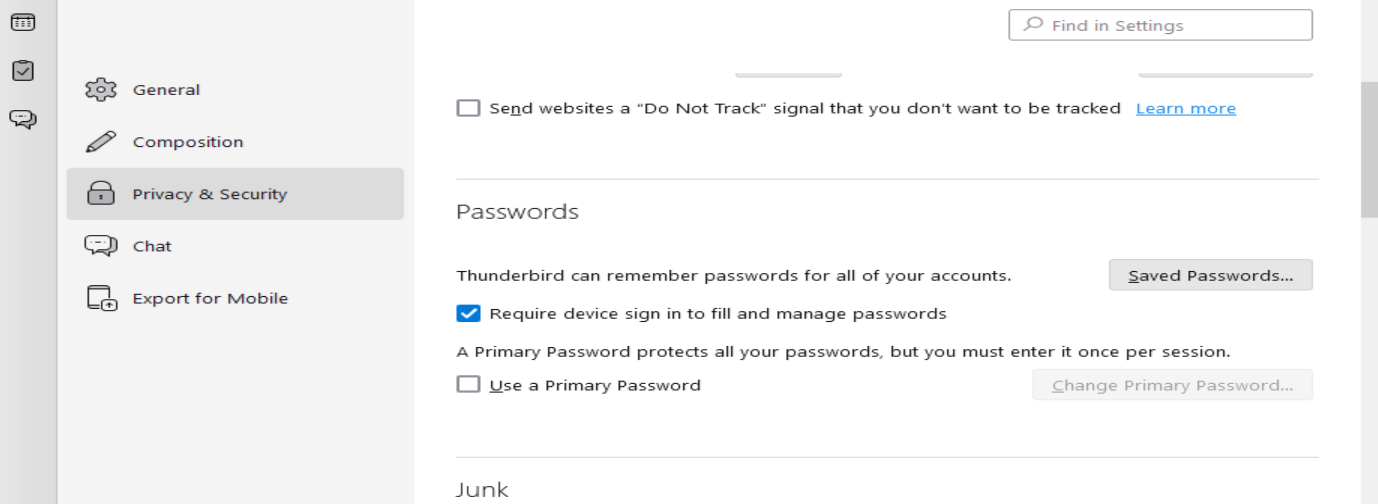The height and width of the screenshot is (504, 1378).
Task: Open Calendar from the spaces toolbar
Action: click(22, 22)
